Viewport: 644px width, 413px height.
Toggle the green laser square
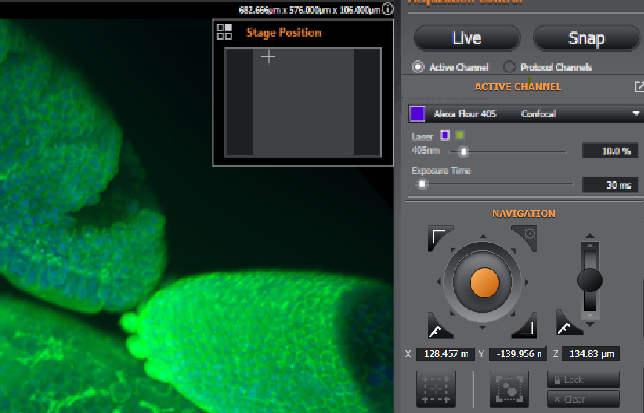[x=459, y=135]
